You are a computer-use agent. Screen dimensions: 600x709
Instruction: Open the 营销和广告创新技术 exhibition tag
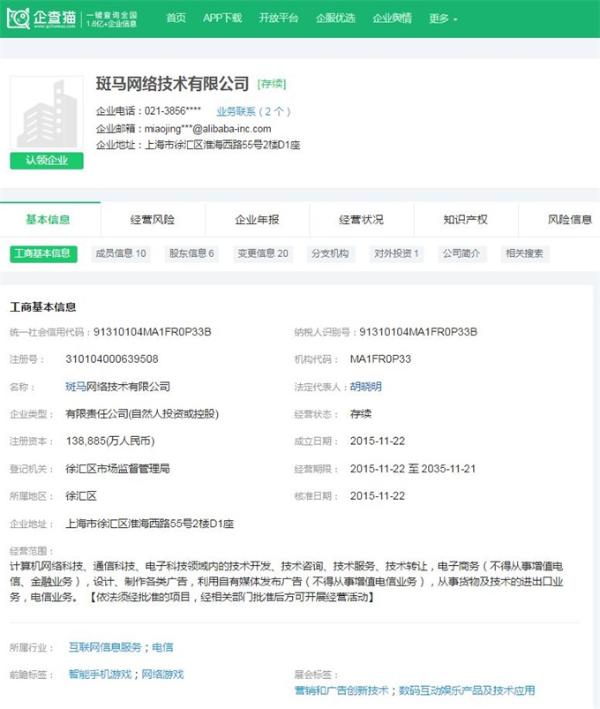pyautogui.click(x=341, y=690)
